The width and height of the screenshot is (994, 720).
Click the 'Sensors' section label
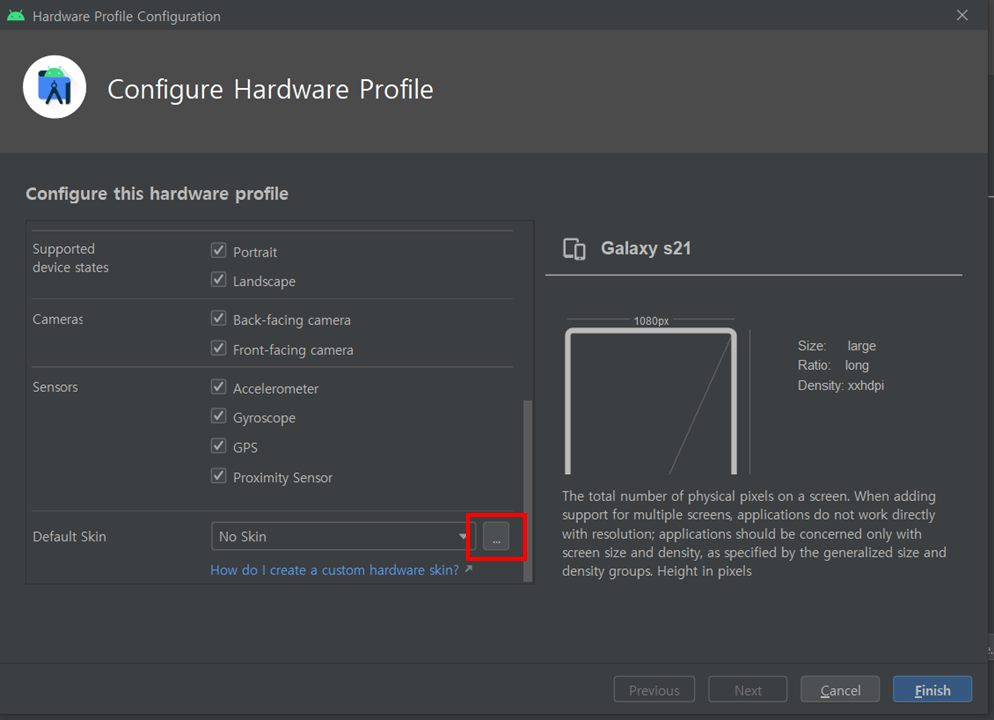(55, 387)
